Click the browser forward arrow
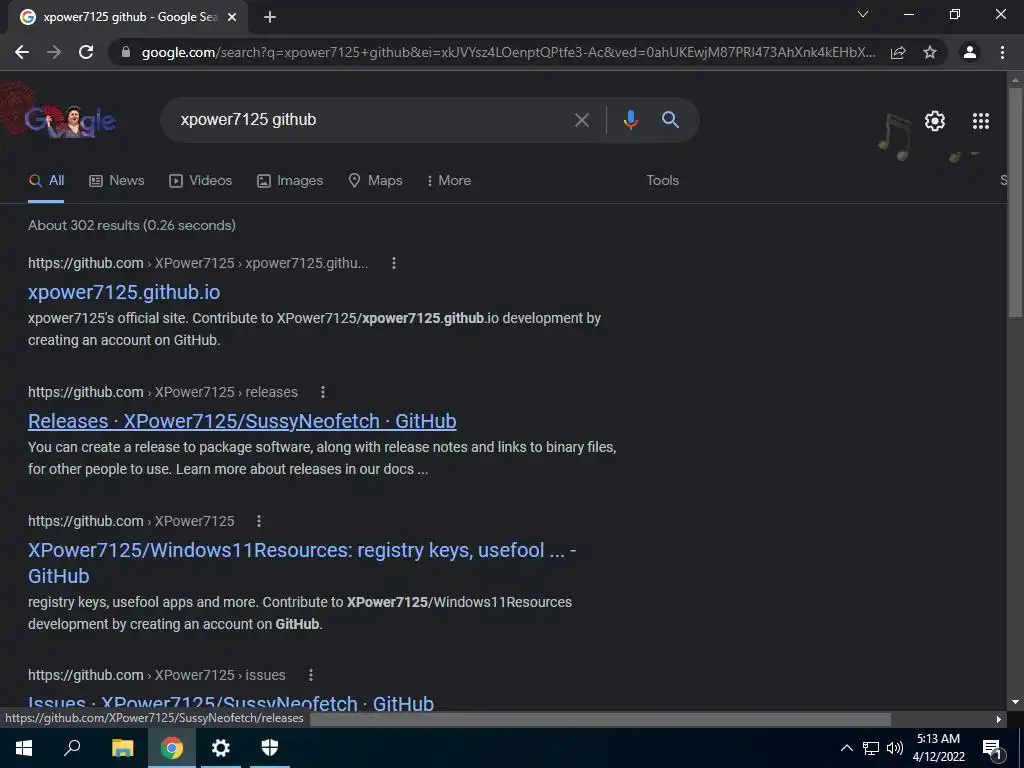The height and width of the screenshot is (768, 1024). pos(54,52)
